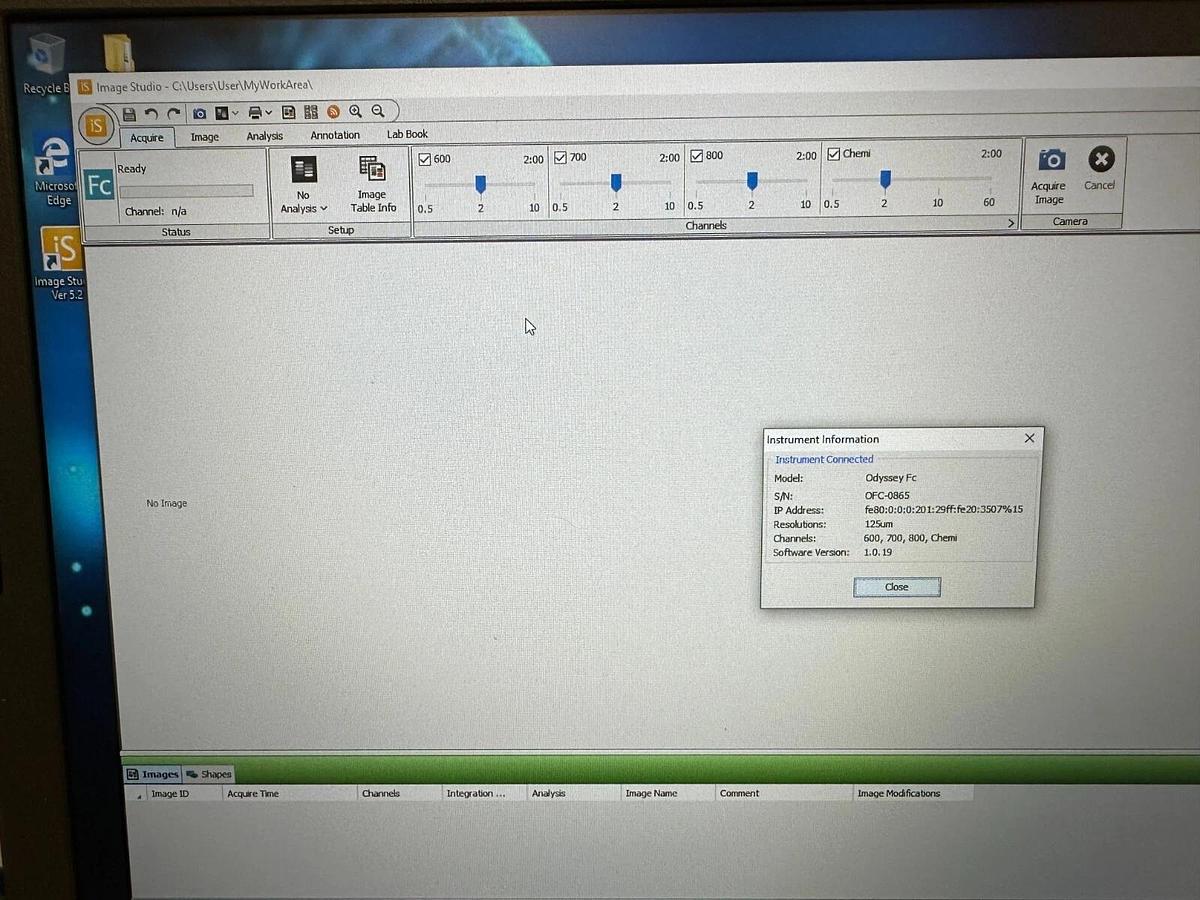Click the '1.0.19' software version value
The width and height of the screenshot is (1200, 900).
coord(878,552)
